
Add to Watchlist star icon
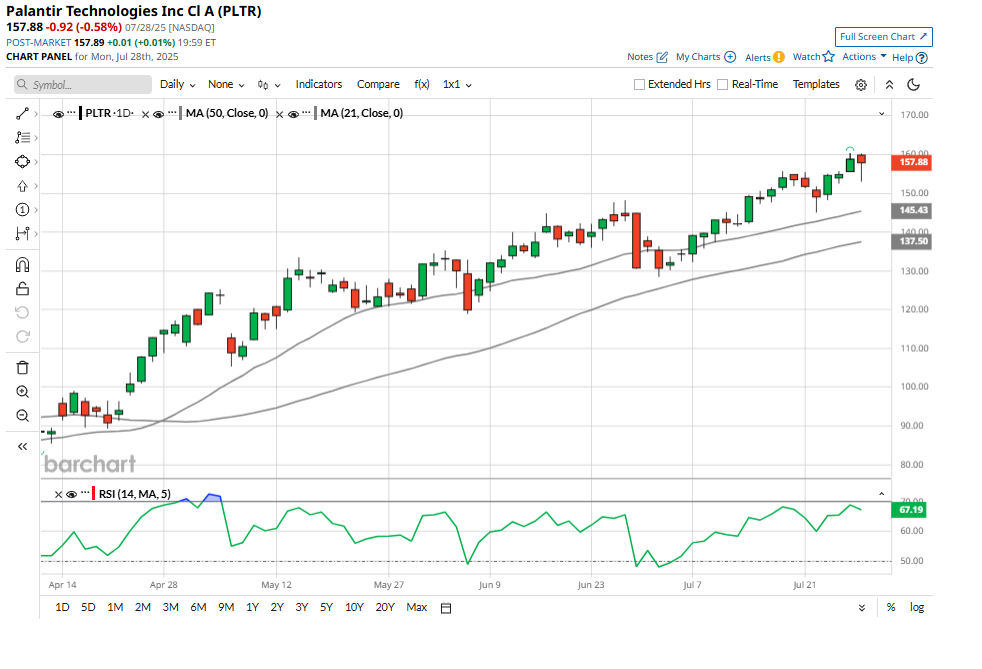pos(829,56)
